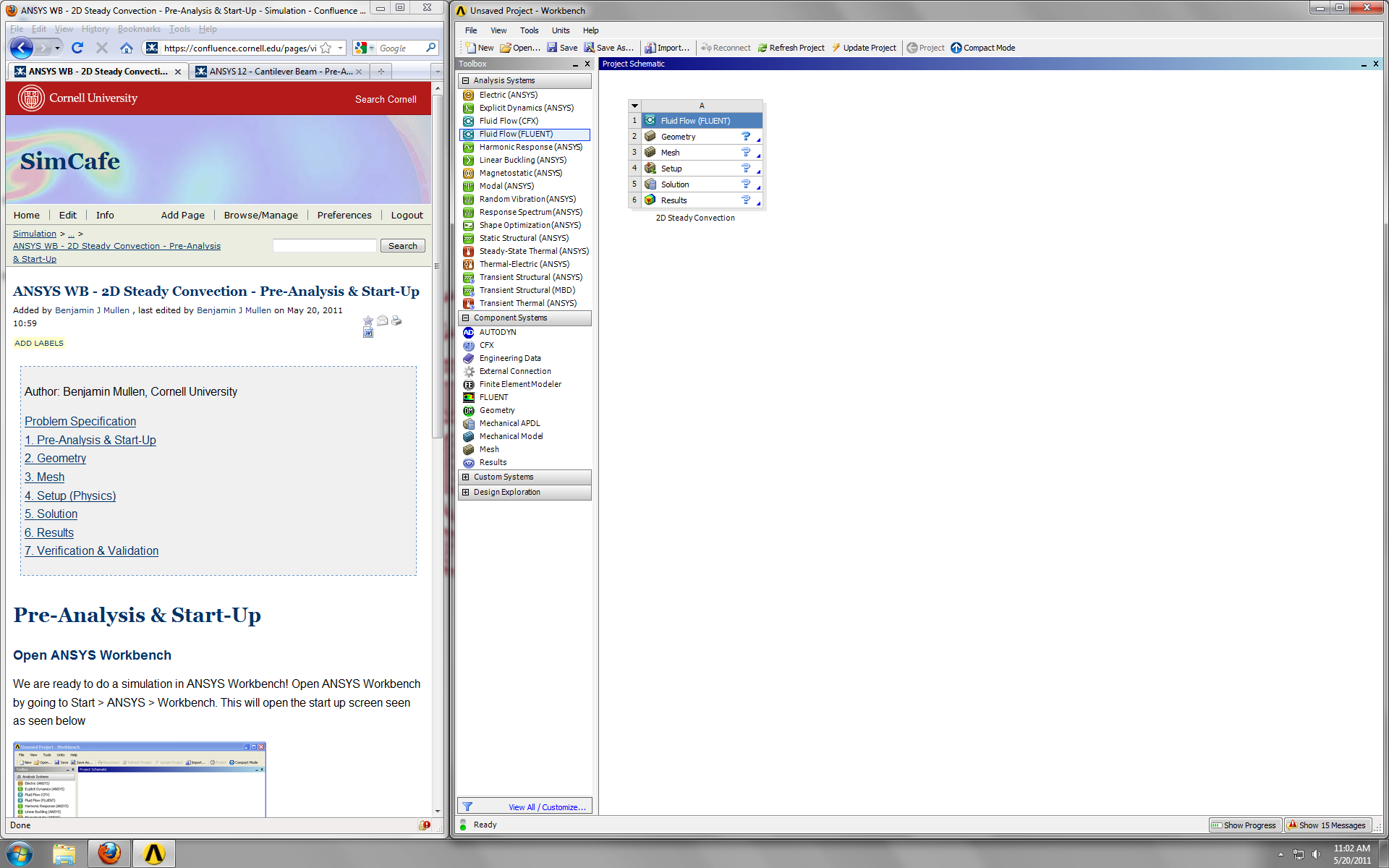
Task: Click the 2D Steady Convection system label
Action: pyautogui.click(x=695, y=218)
